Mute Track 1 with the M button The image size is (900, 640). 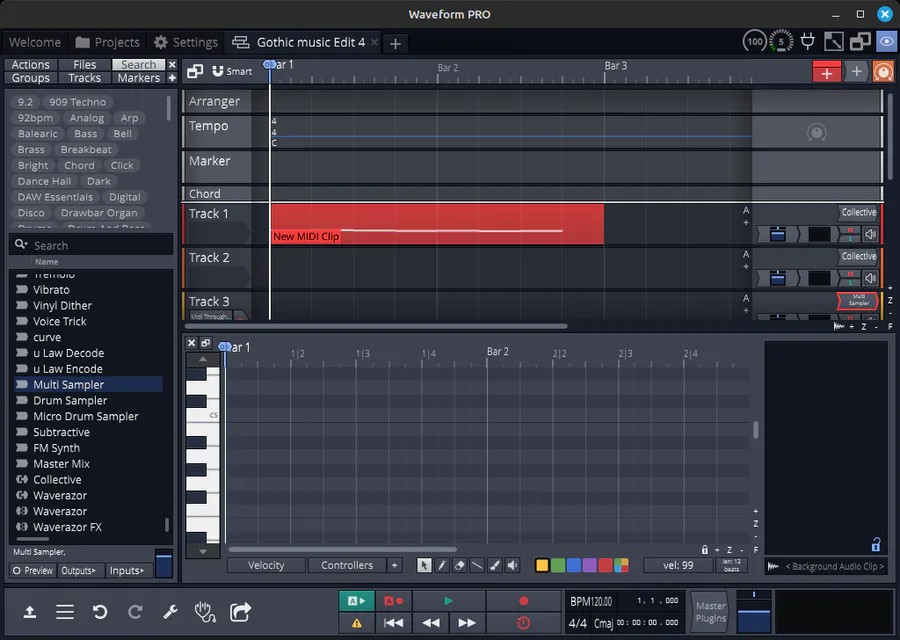pyautogui.click(x=851, y=230)
